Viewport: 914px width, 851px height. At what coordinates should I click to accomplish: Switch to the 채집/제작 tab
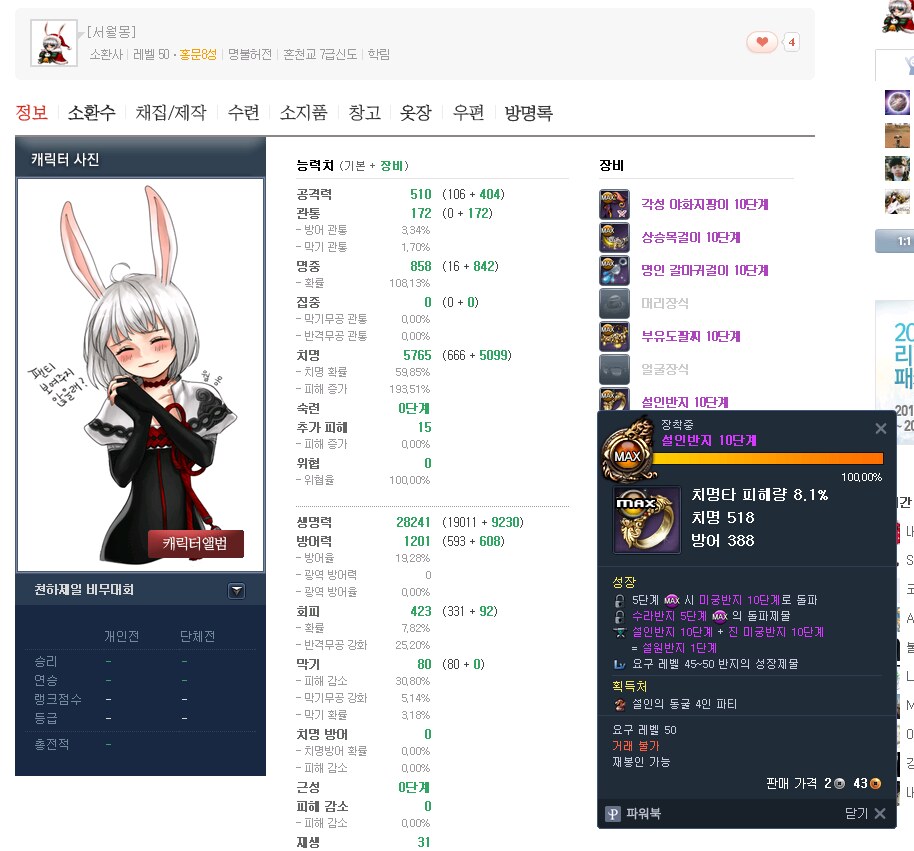pyautogui.click(x=170, y=113)
